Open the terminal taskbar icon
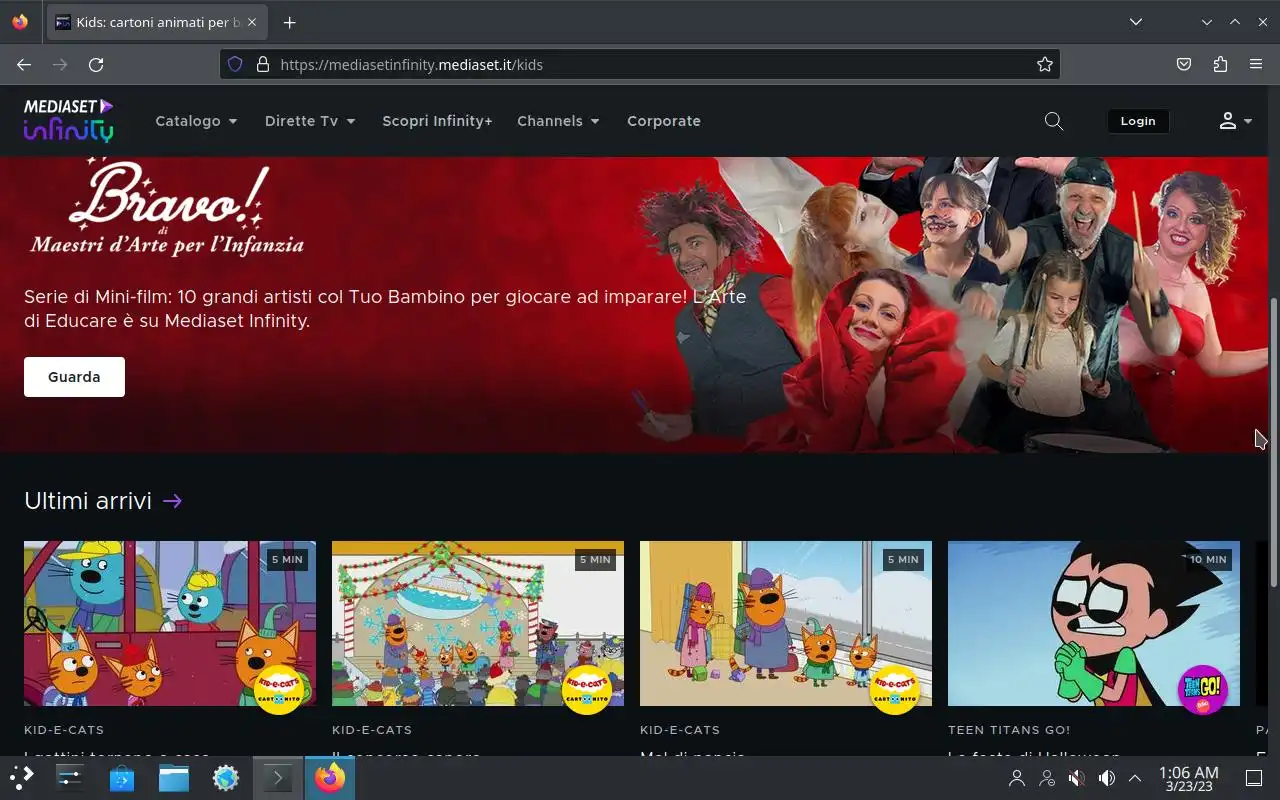This screenshot has width=1280, height=800. pyautogui.click(x=277, y=778)
